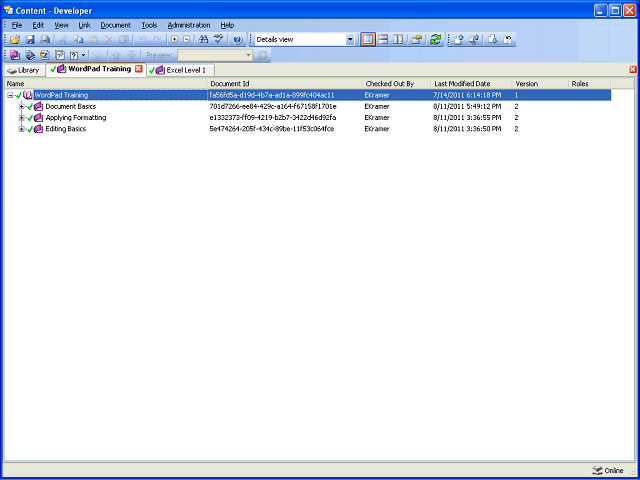The image size is (640, 480).
Task: Open the Tools menu
Action: 149,25
